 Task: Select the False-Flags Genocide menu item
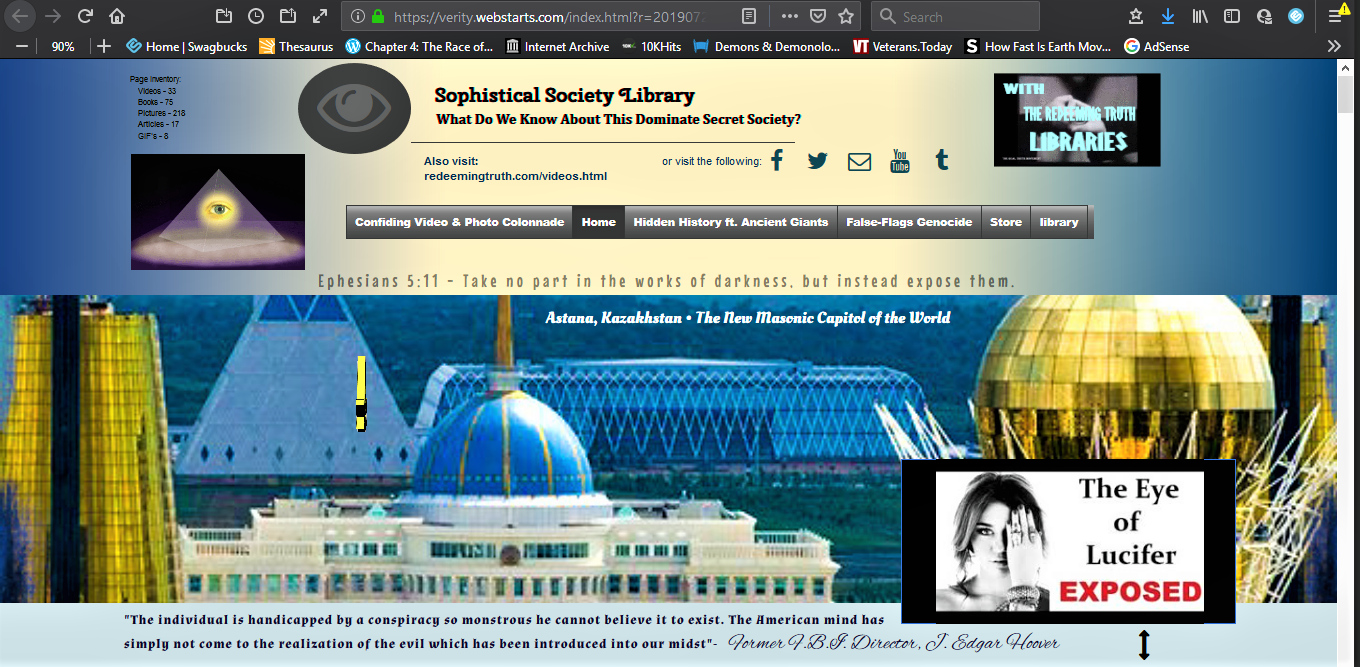click(909, 222)
